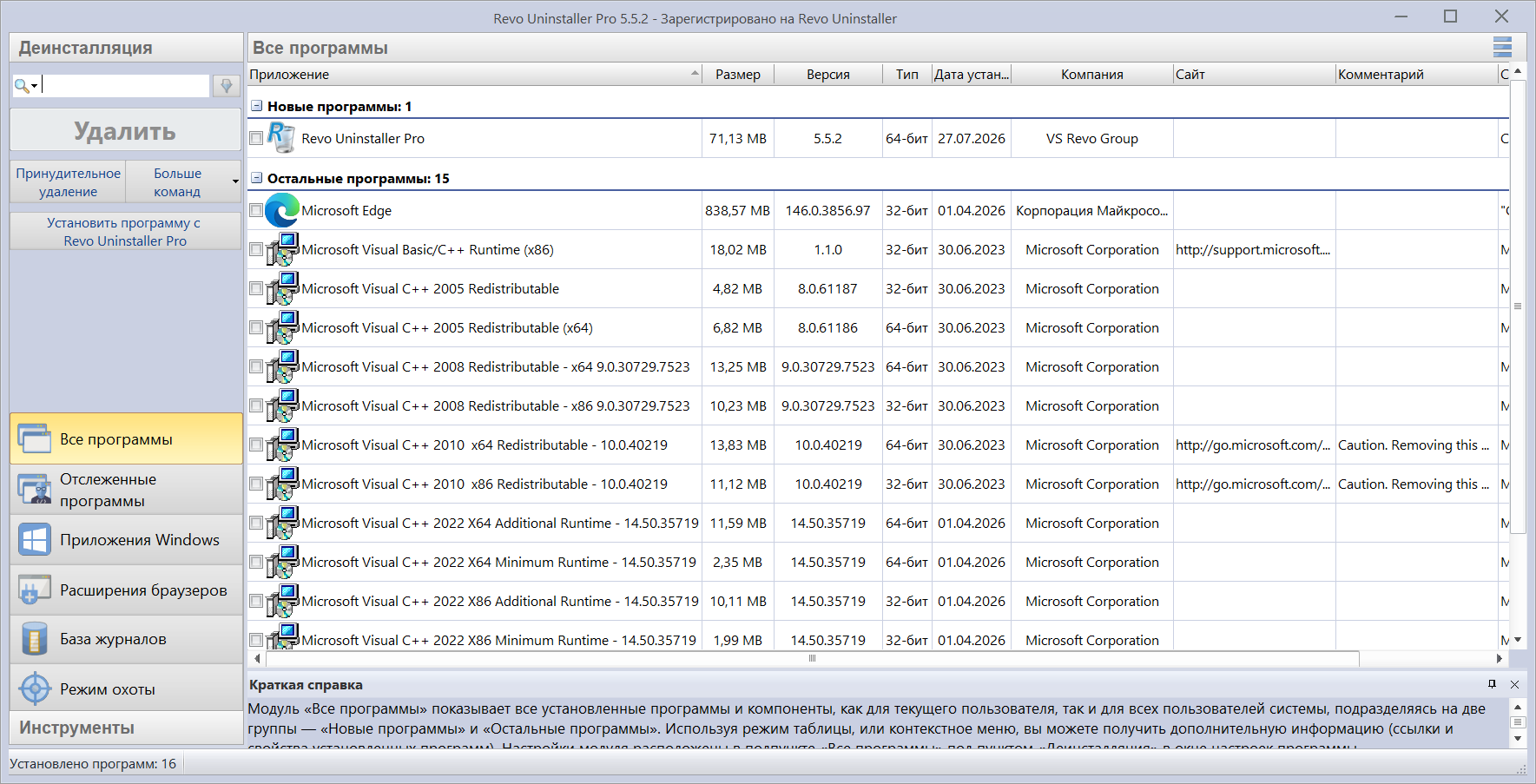The image size is (1536, 784).
Task: Open Расширения браузеров section
Action: coord(126,590)
